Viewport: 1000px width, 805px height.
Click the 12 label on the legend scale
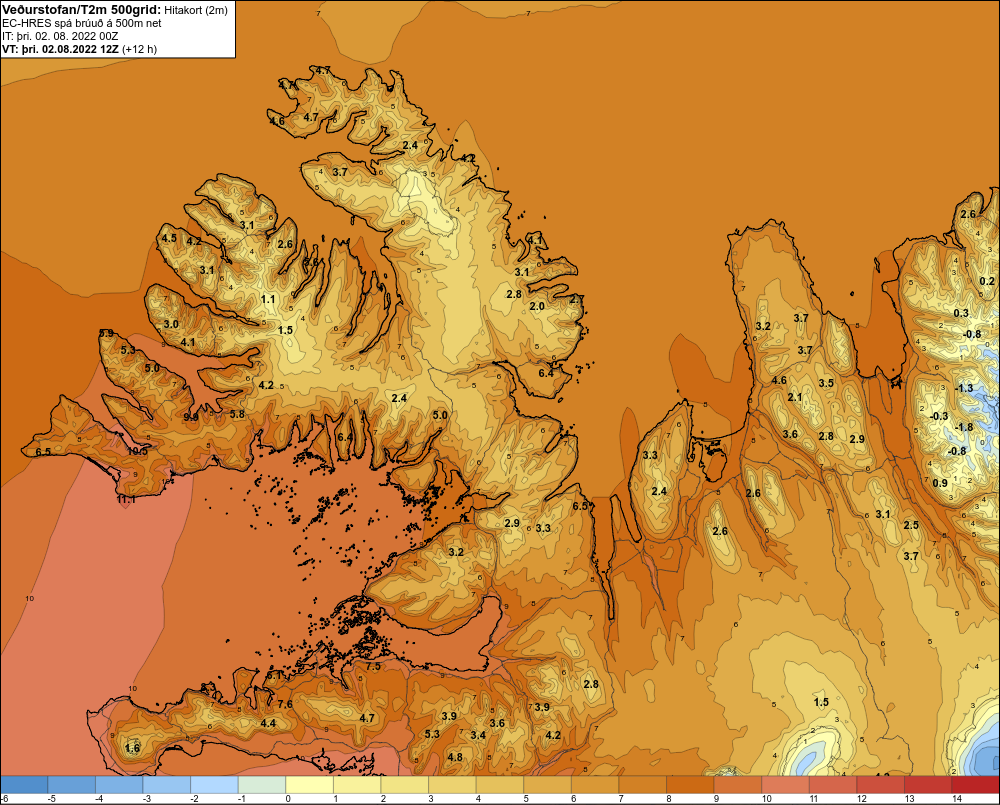pyautogui.click(x=862, y=799)
